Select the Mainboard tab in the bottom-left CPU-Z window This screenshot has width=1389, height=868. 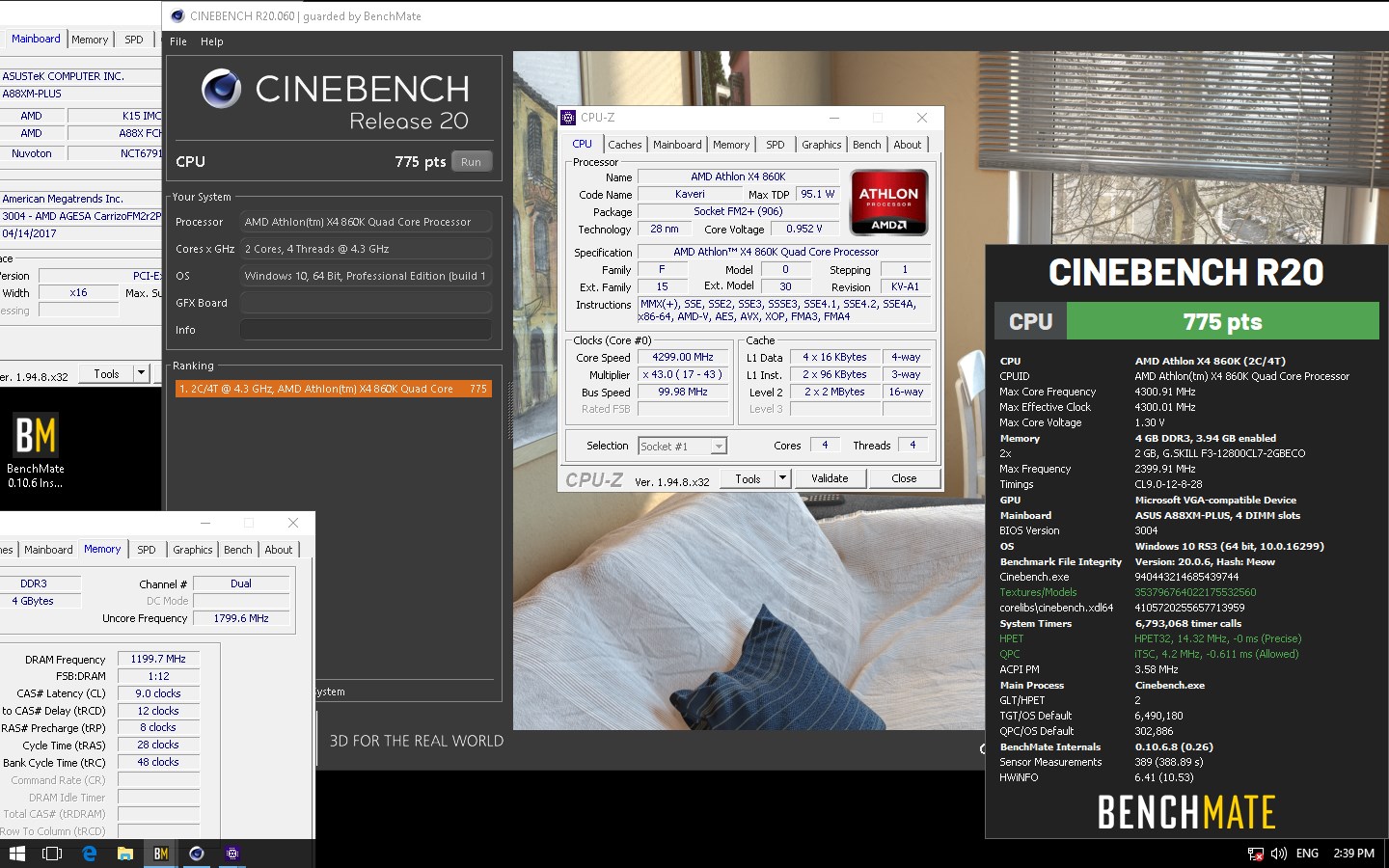tap(48, 550)
